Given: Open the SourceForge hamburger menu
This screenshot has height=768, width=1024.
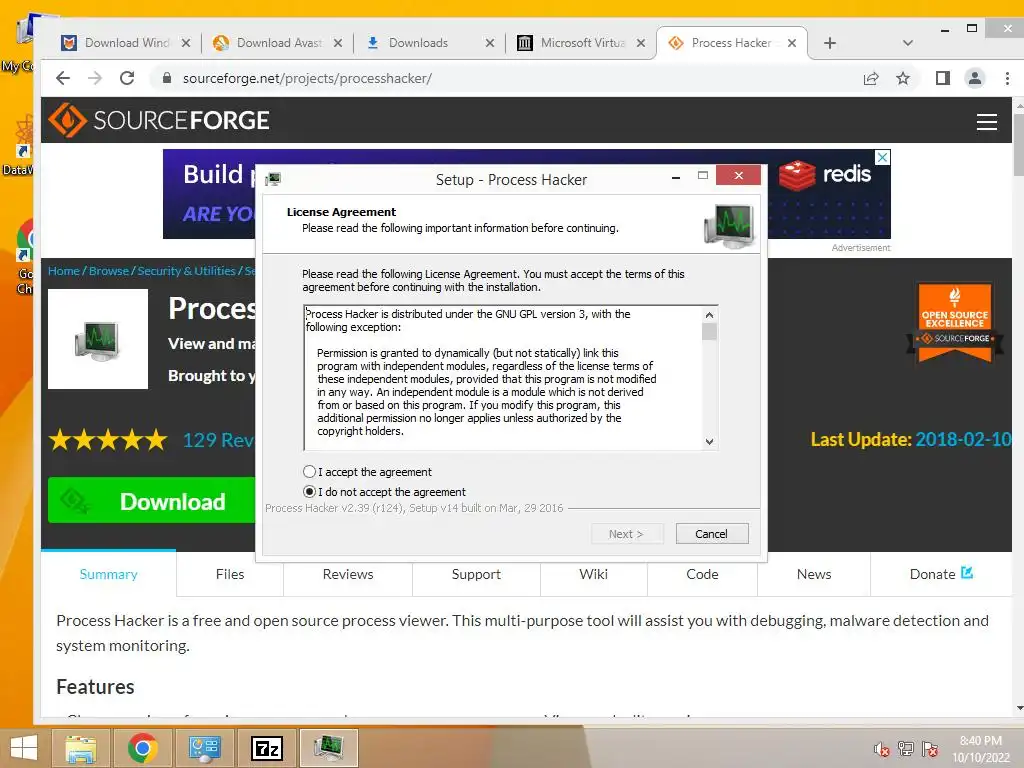Looking at the screenshot, I should [987, 121].
